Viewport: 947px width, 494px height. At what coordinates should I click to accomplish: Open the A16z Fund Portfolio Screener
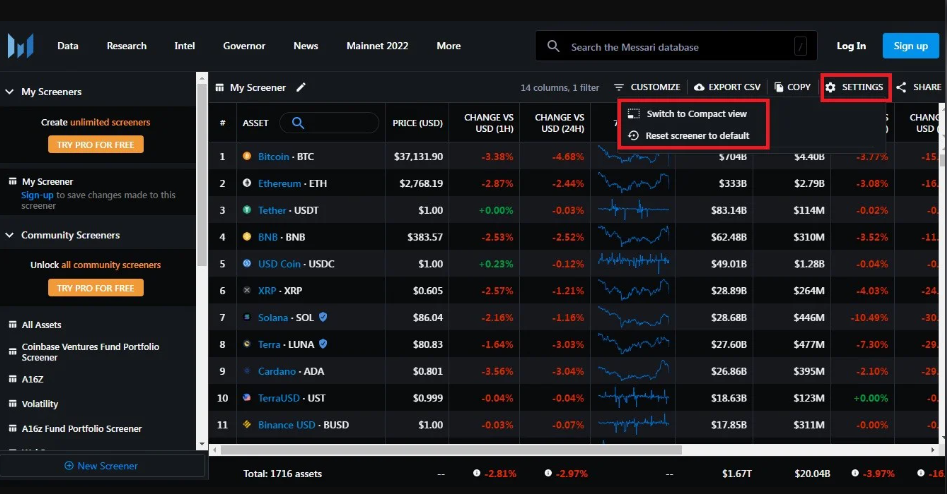pyautogui.click(x=82, y=429)
